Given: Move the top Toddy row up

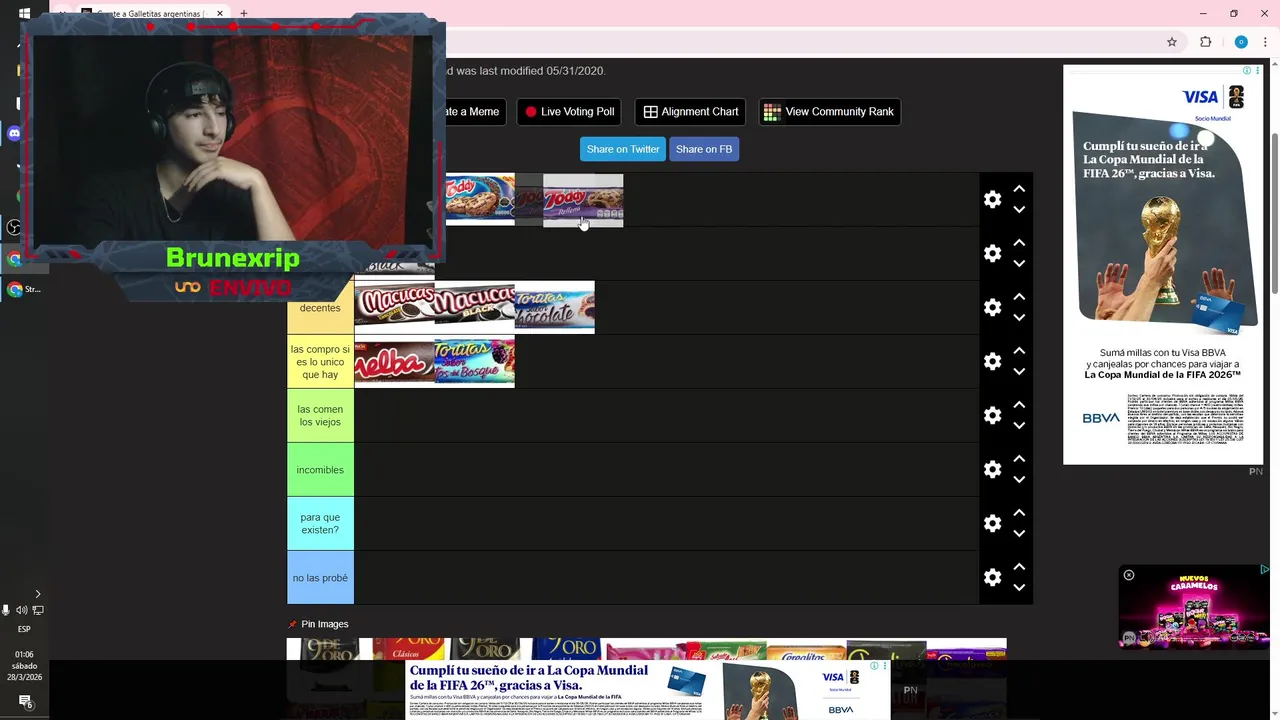Looking at the screenshot, I should coord(1019,188).
